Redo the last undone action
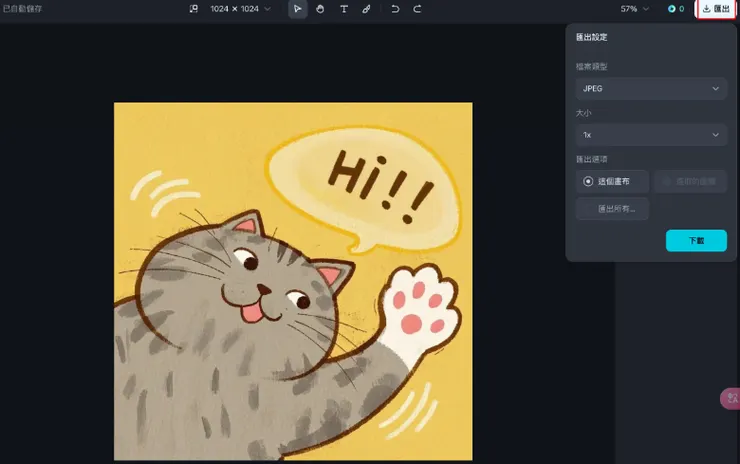The height and width of the screenshot is (464, 740). [417, 9]
